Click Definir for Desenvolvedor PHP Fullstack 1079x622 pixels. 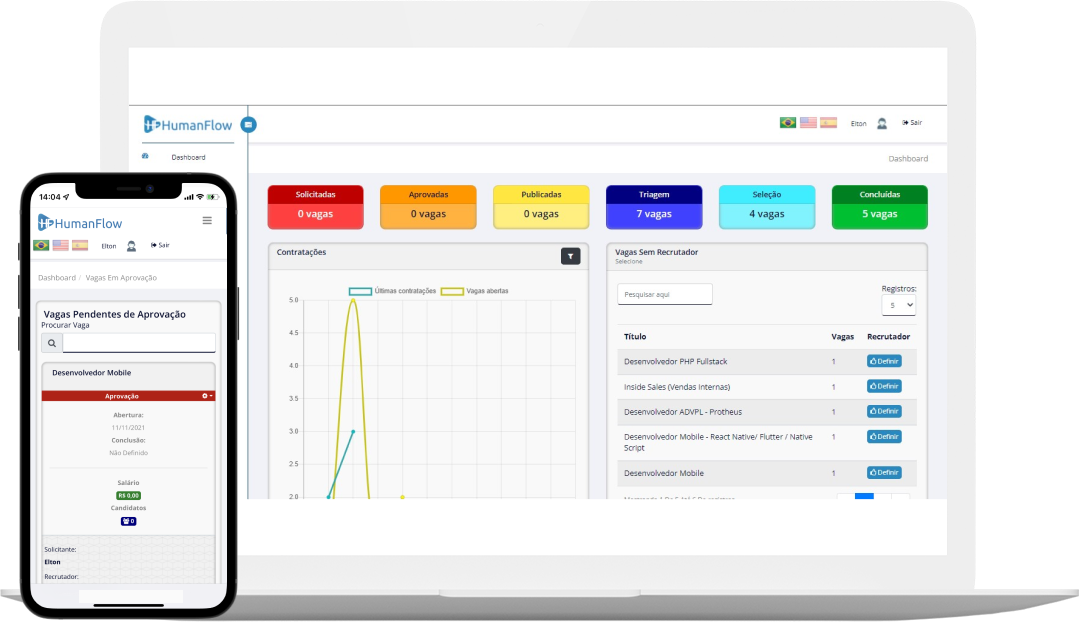[x=884, y=361]
